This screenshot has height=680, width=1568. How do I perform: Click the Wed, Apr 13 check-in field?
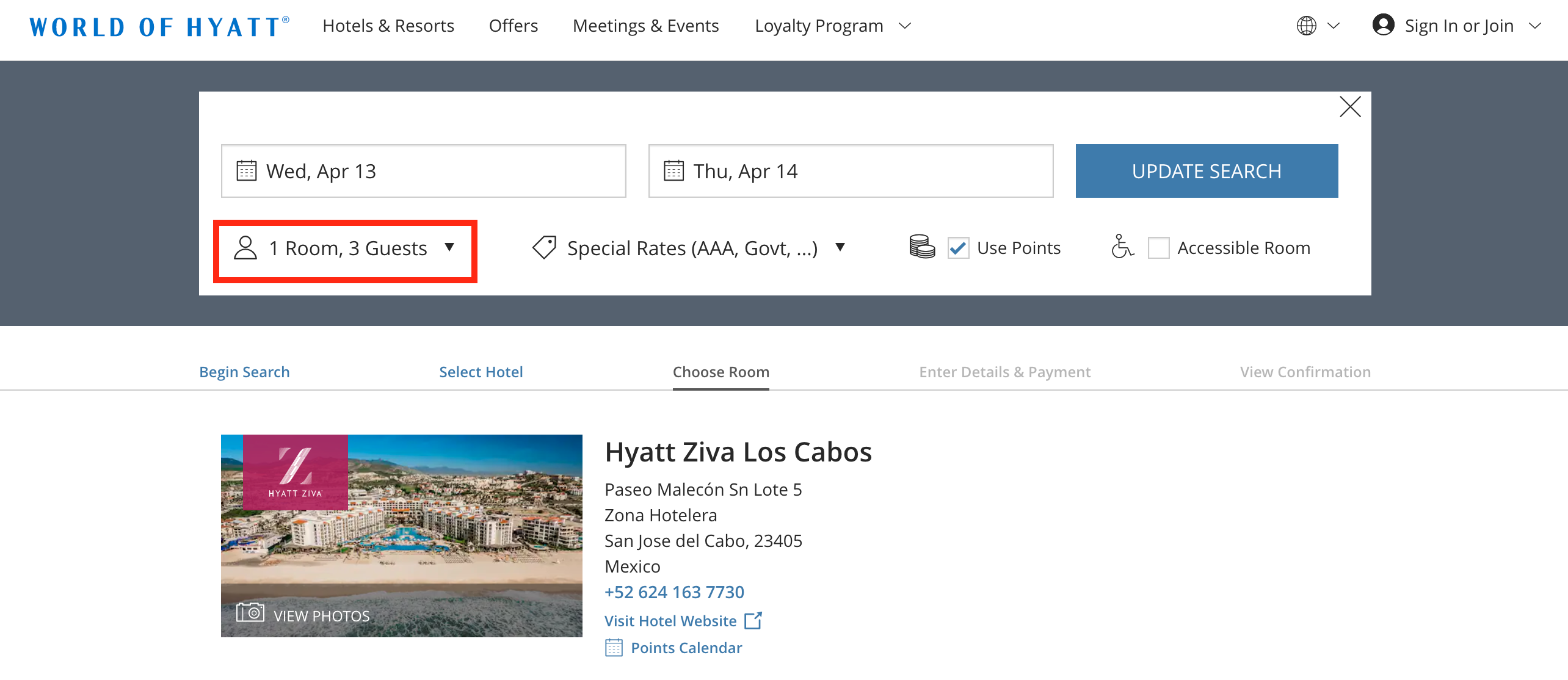[x=424, y=171]
